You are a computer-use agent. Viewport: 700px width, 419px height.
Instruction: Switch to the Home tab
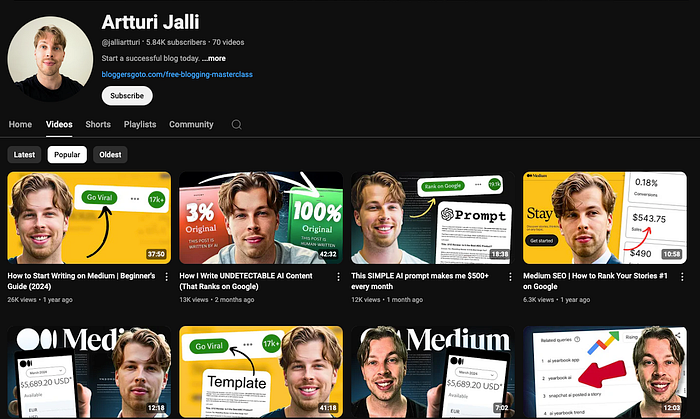(x=20, y=124)
